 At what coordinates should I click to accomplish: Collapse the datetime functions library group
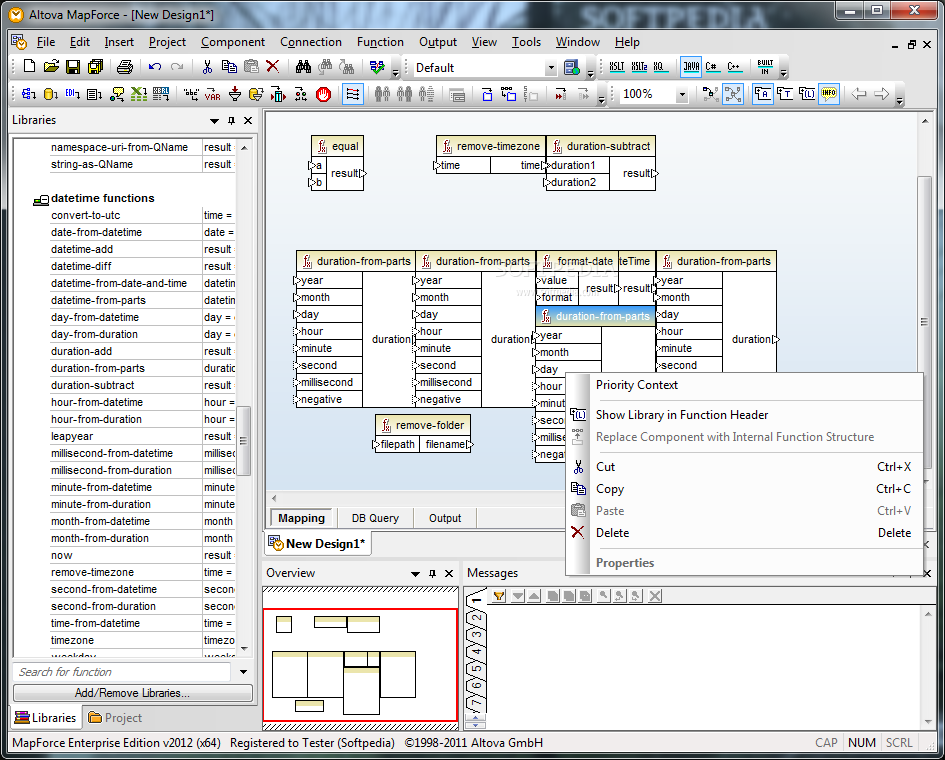[x=40, y=199]
